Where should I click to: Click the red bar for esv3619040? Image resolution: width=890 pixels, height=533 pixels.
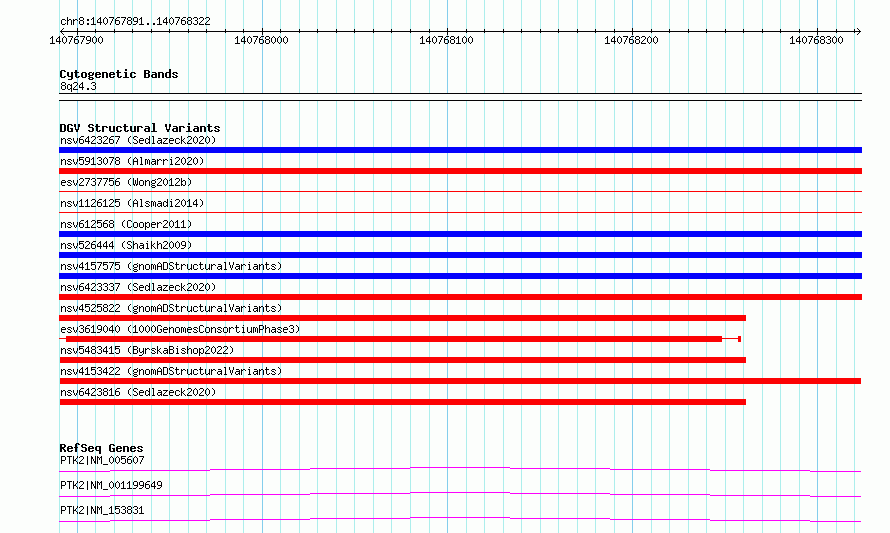(x=394, y=339)
